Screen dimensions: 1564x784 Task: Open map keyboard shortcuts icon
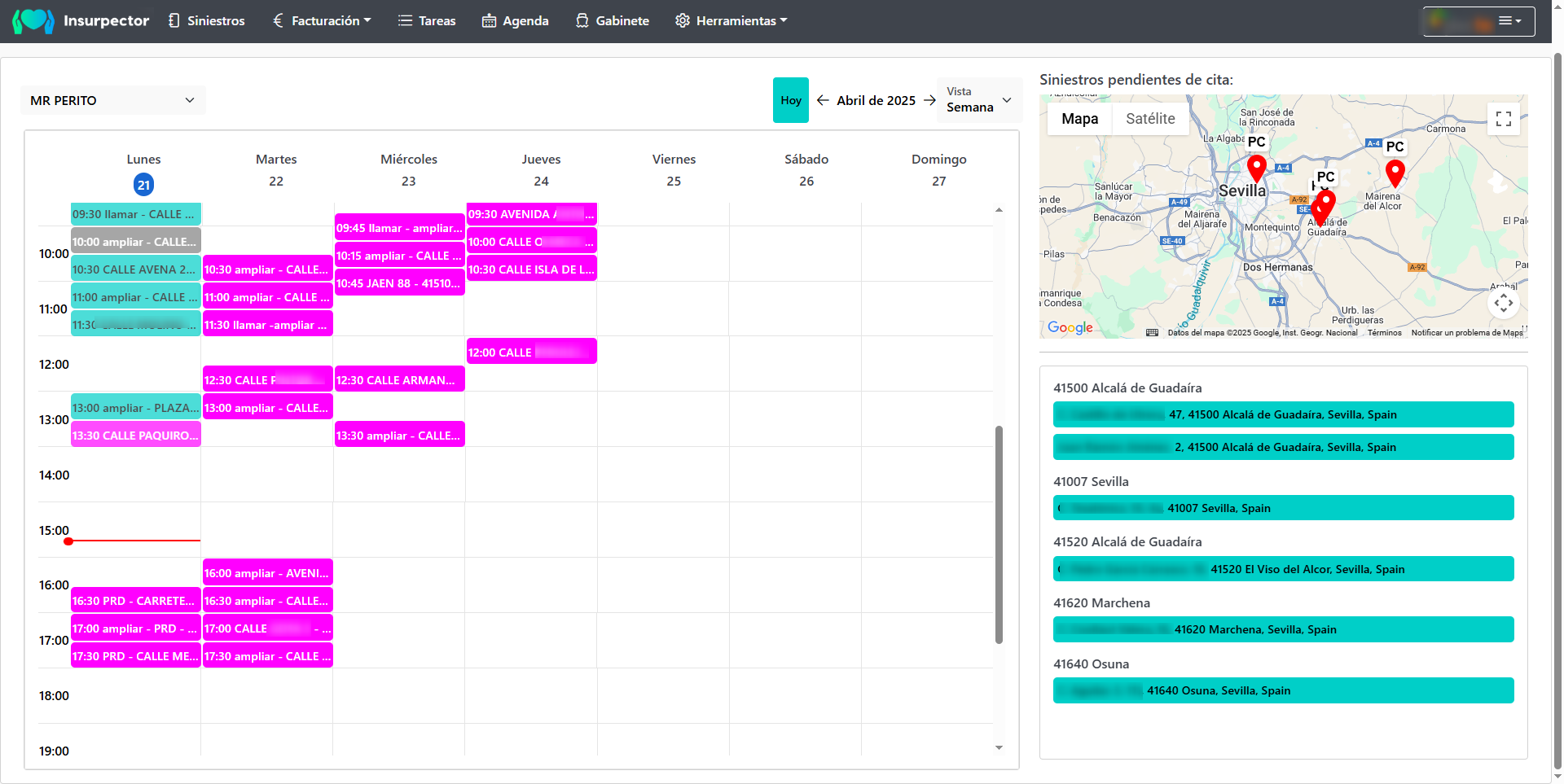[x=1152, y=332]
